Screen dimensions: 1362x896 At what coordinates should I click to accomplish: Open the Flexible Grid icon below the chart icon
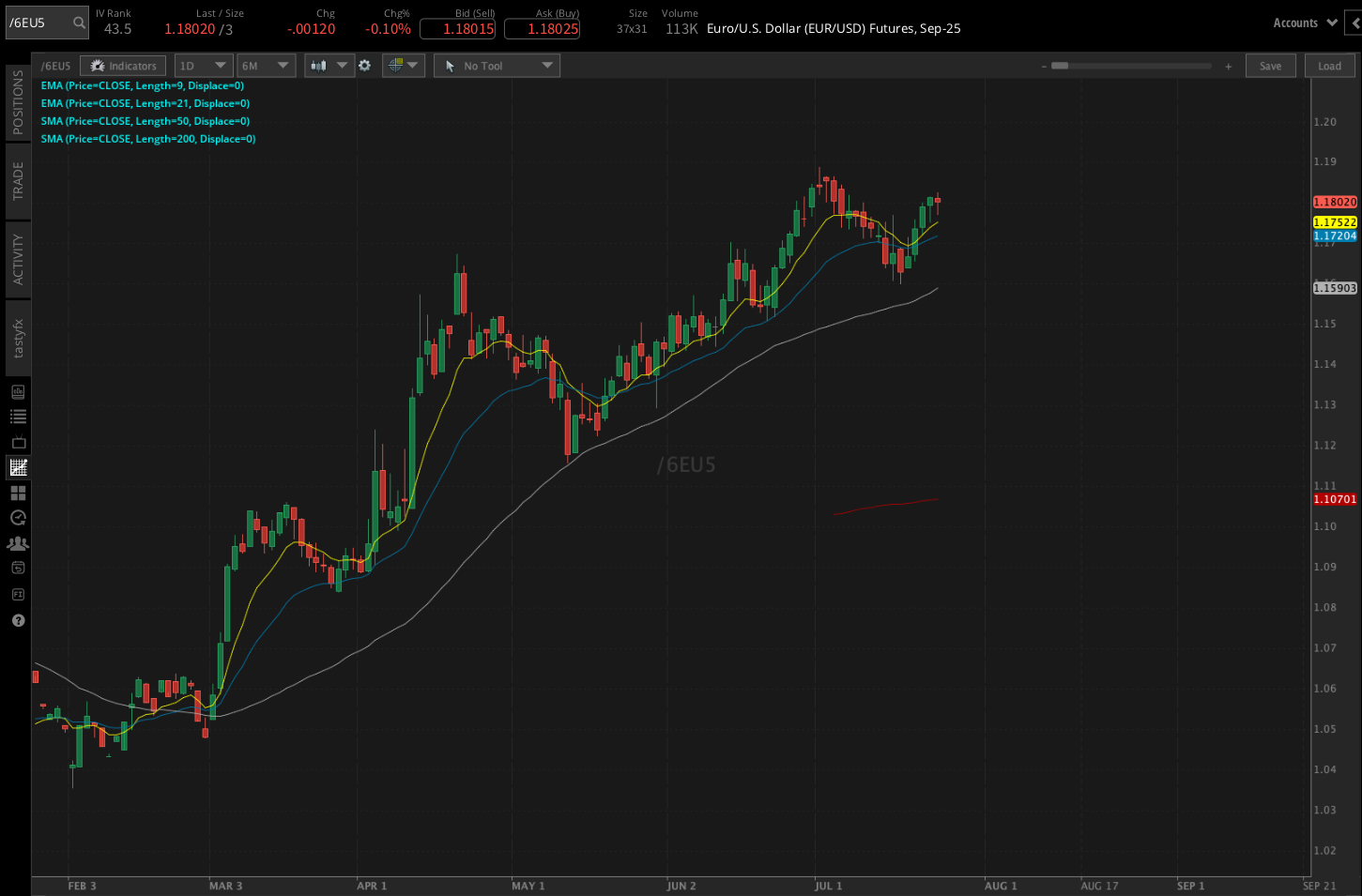(x=17, y=493)
